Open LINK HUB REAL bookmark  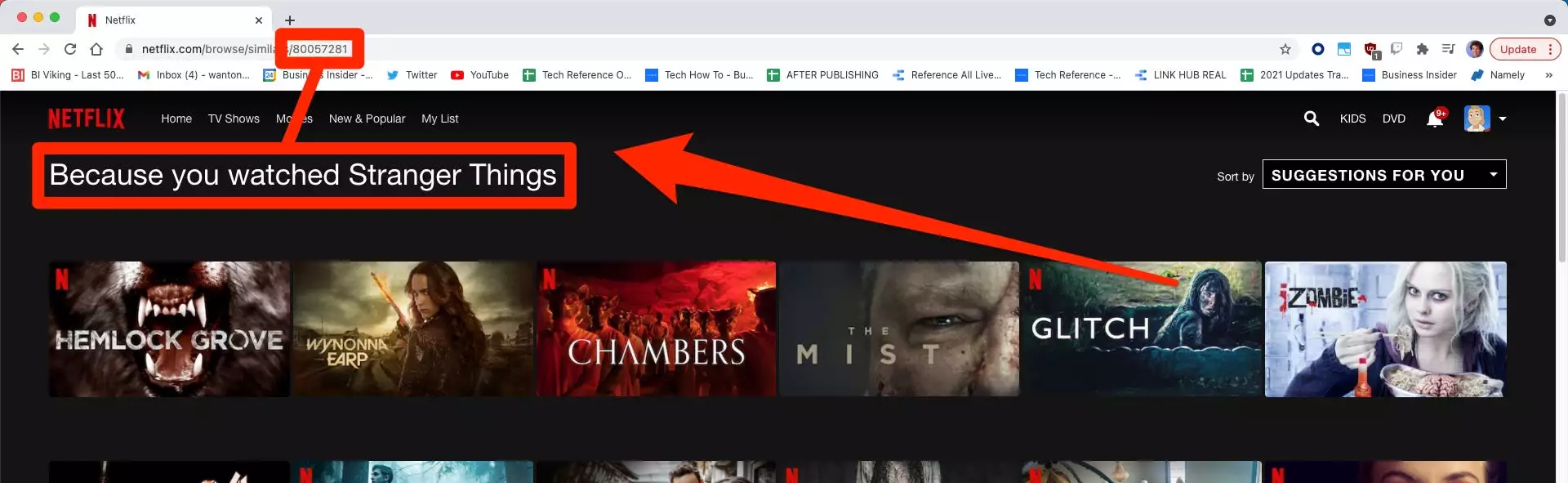(x=1180, y=75)
